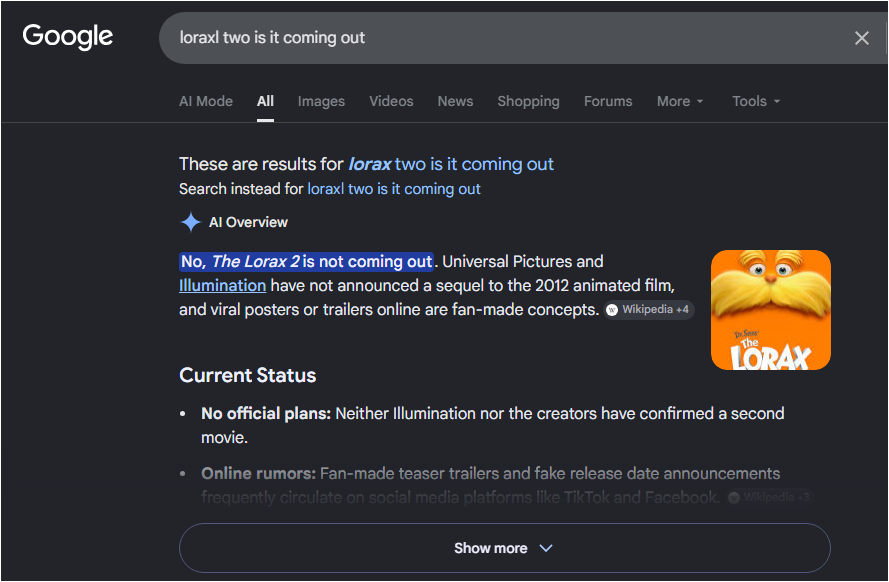Click the 'Current Status' heading

point(247,376)
